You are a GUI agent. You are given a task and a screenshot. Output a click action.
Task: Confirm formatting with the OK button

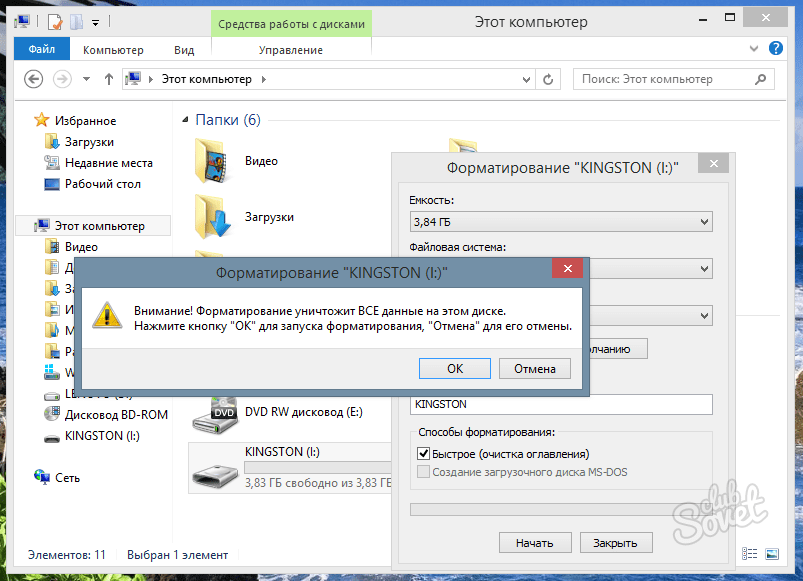tap(455, 369)
